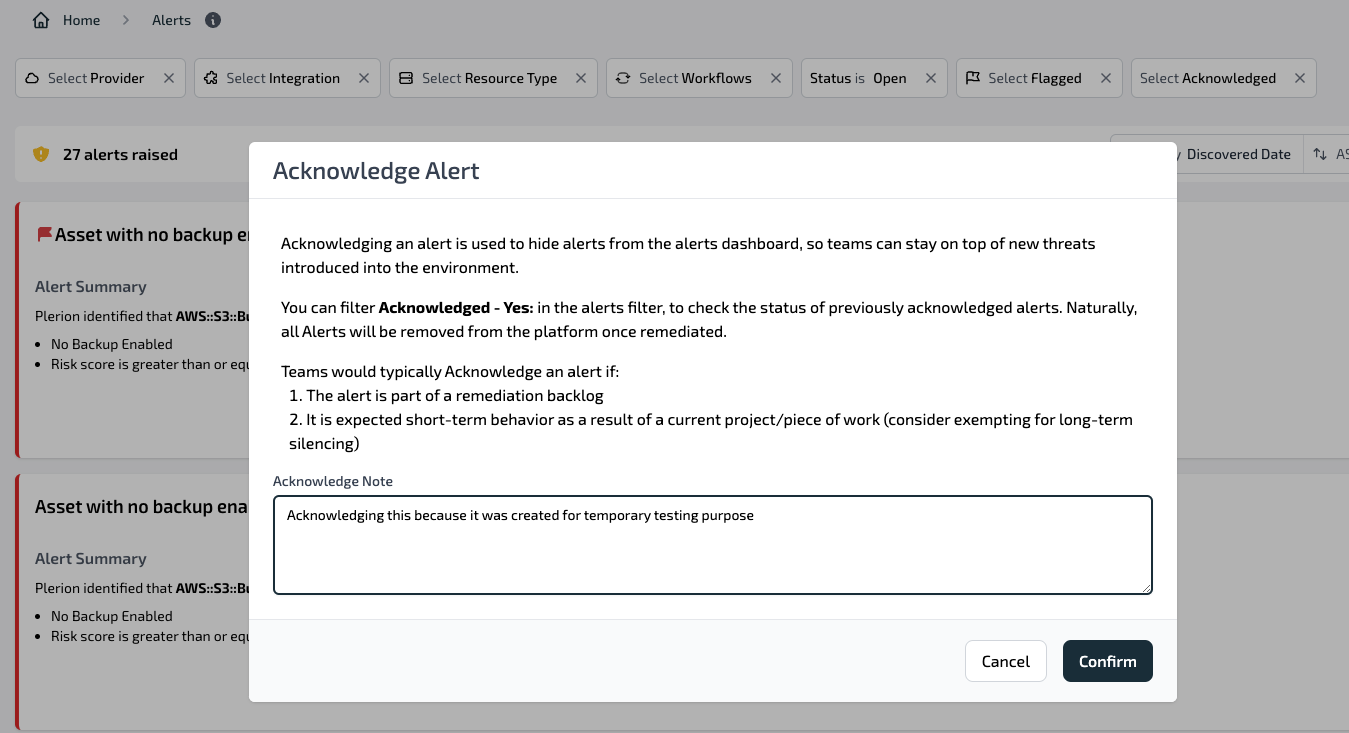Click the 27 alerts raised text

pyautogui.click(x=120, y=154)
